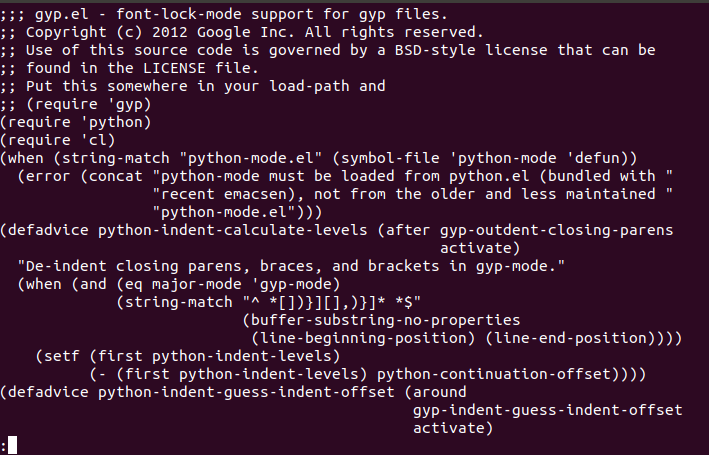The width and height of the screenshot is (709, 455).
Task: Click the '(error (concat' expression
Action: 80,176
